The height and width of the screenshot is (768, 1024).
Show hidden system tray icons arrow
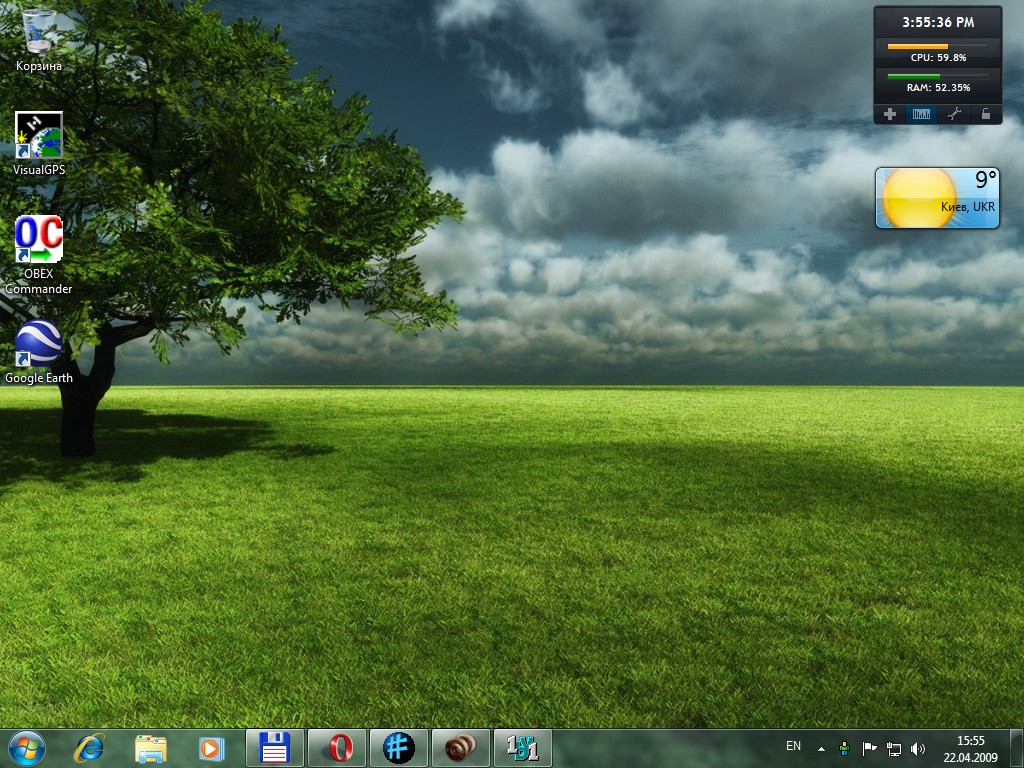(822, 748)
